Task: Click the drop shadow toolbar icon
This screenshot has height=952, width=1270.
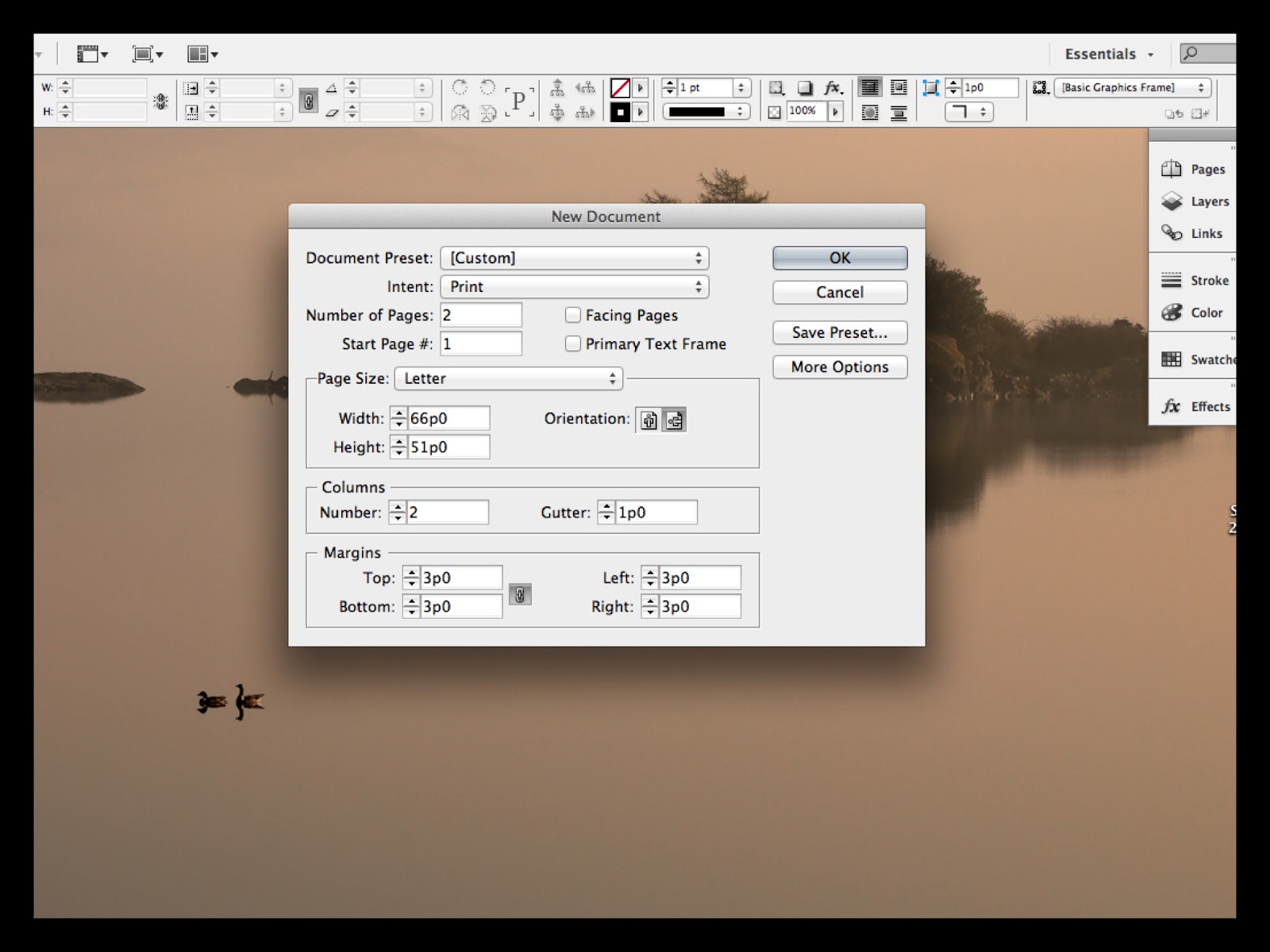Action: (804, 88)
